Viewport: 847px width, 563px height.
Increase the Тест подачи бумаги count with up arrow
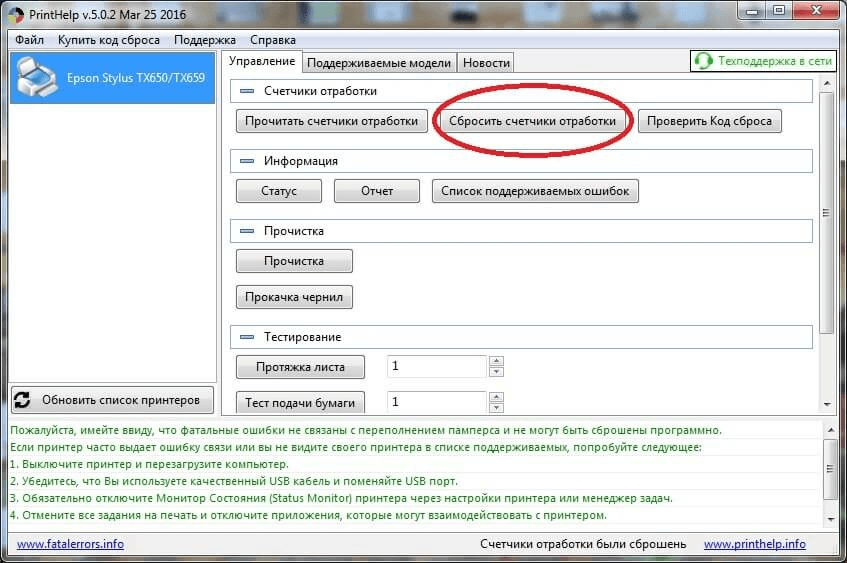[496, 397]
